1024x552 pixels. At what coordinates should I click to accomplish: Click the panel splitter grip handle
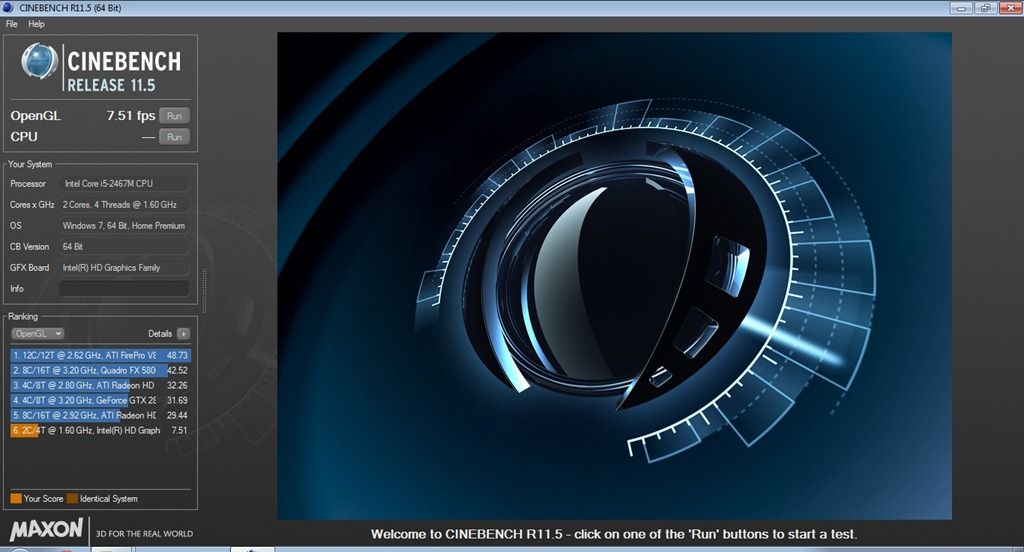coord(203,291)
